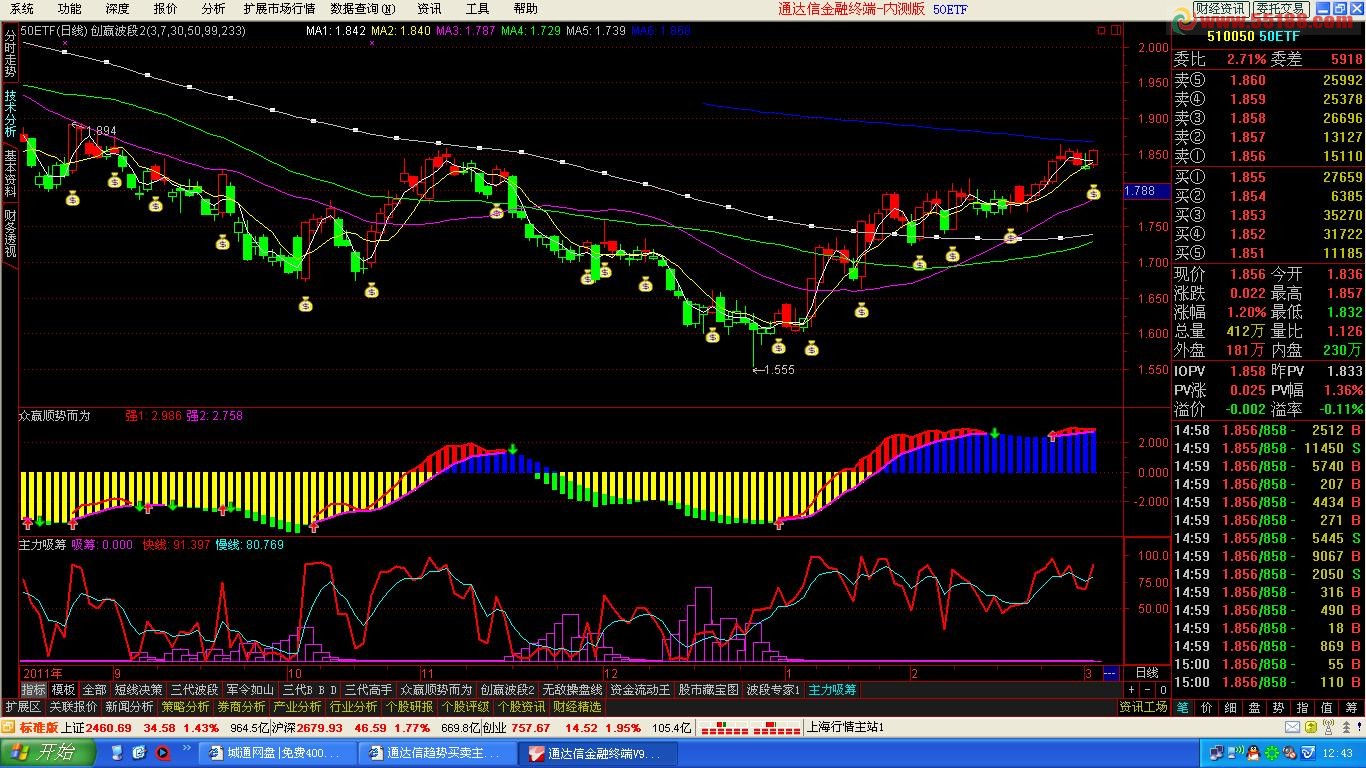Click the red media player quick launch icon
Viewport: 1366px width, 768px height.
coord(162,752)
